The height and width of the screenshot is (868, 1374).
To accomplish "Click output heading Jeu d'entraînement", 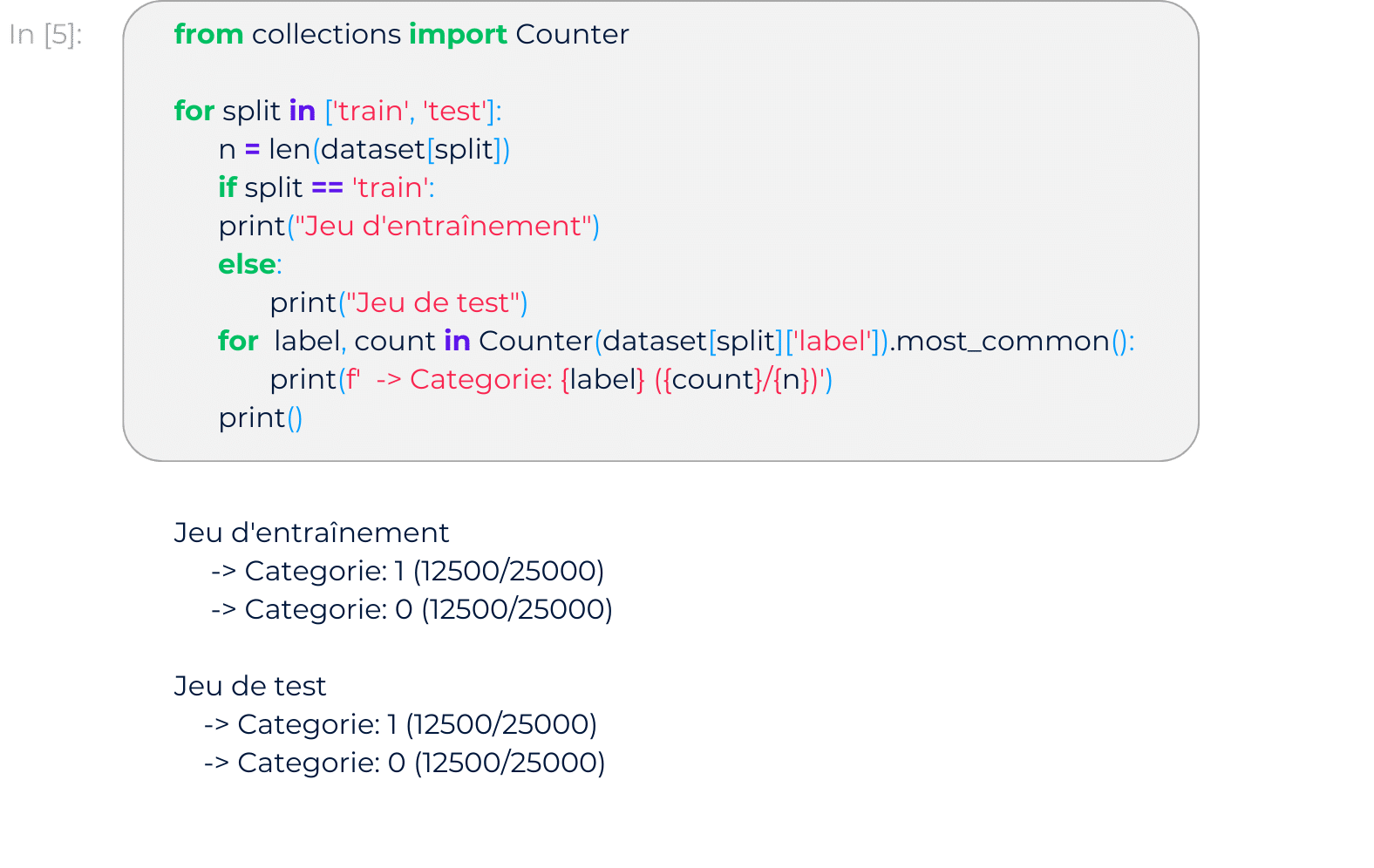I will (x=311, y=532).
